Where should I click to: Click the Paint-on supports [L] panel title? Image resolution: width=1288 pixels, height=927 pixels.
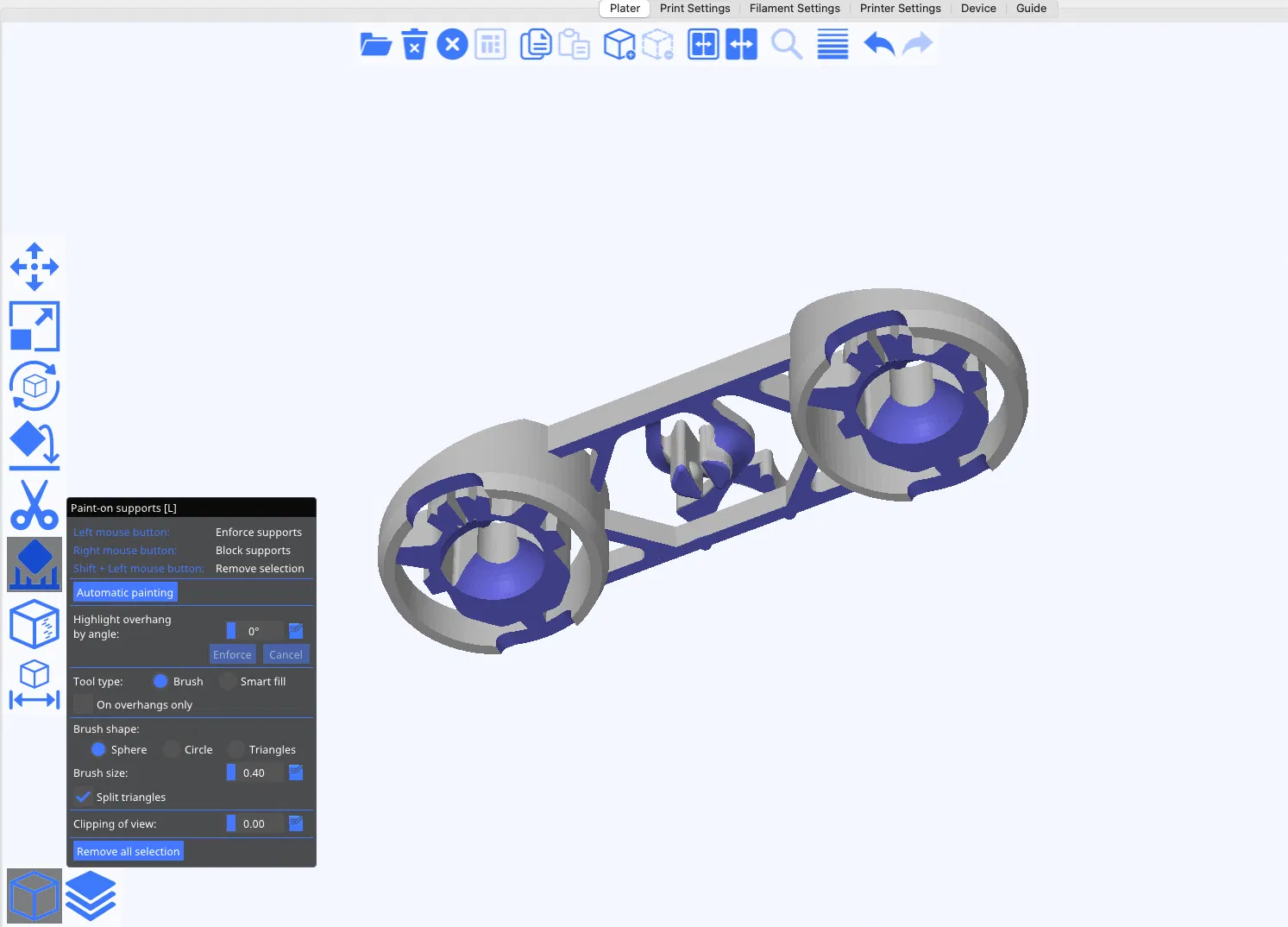[123, 508]
